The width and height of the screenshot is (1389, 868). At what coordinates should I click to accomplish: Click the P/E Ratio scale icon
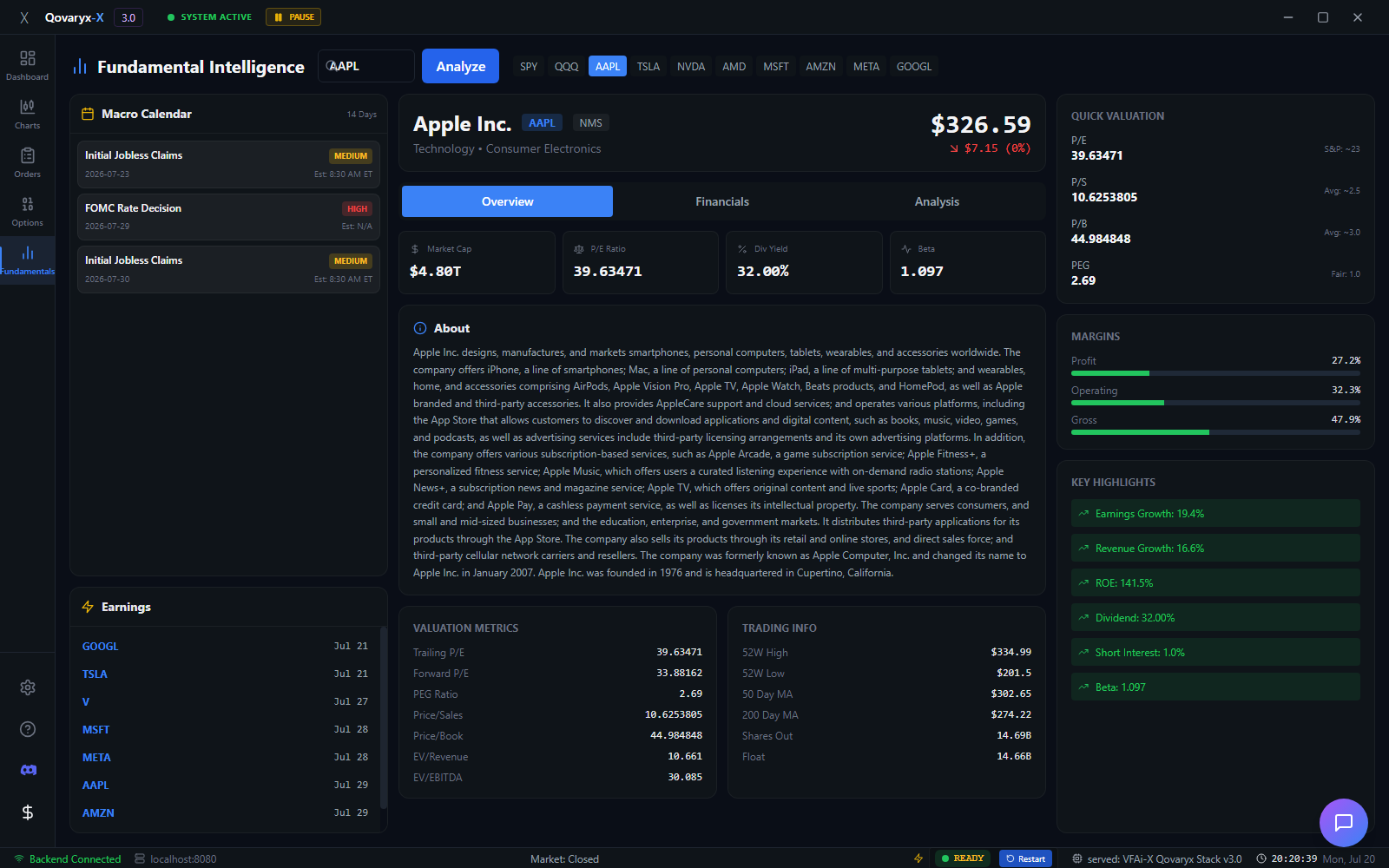coord(579,249)
